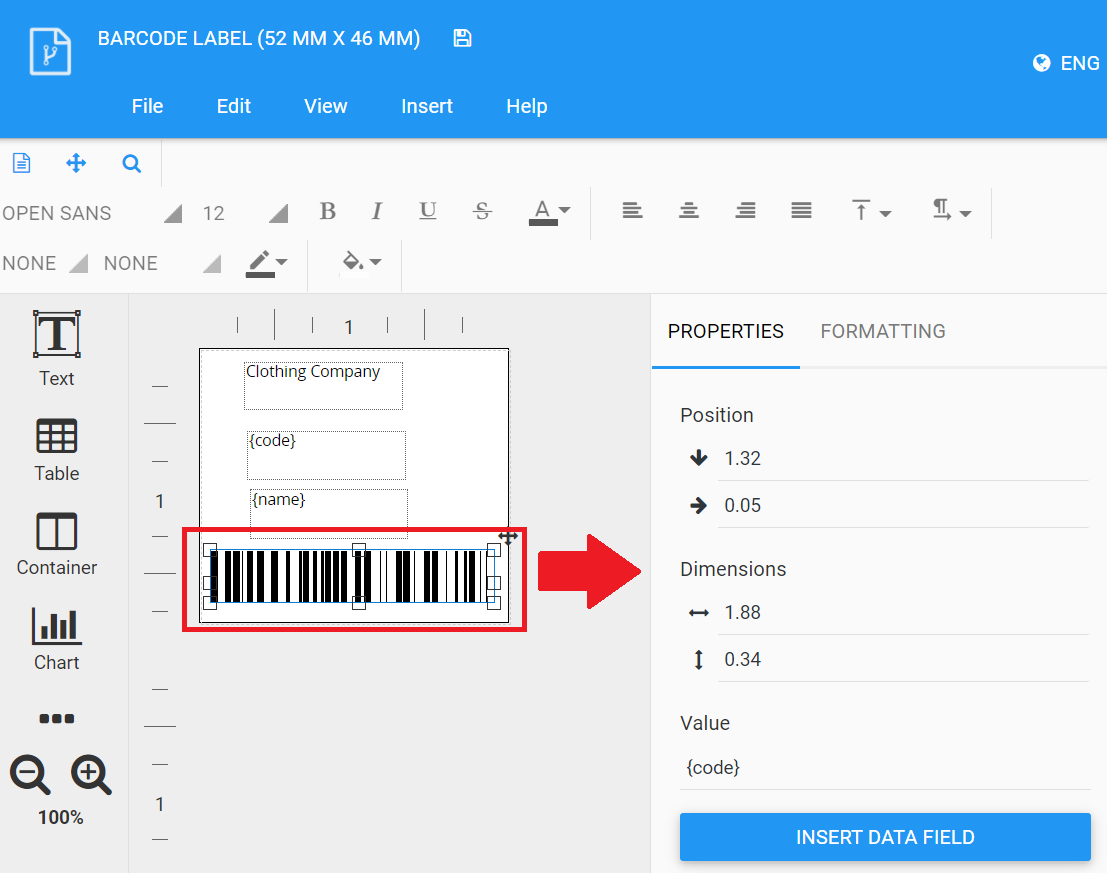This screenshot has height=873, width=1107.
Task: Open the font color dropdown
Action: coord(549,212)
